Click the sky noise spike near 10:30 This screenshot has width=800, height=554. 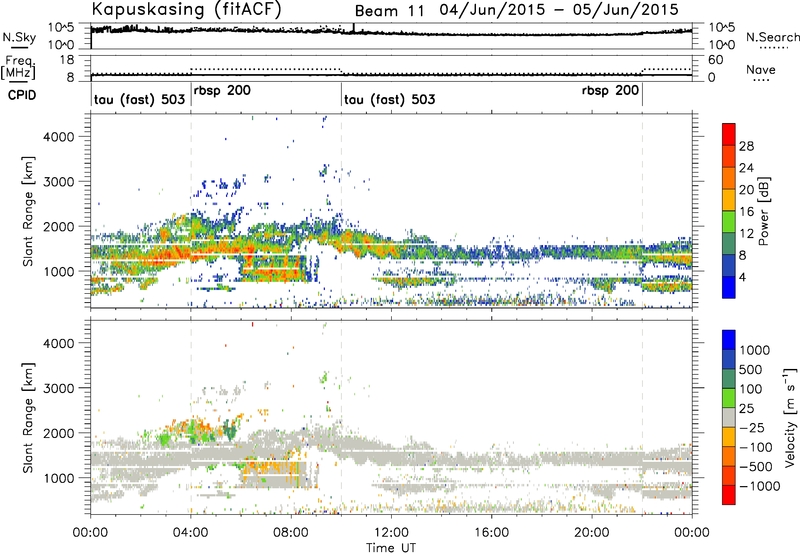click(353, 28)
